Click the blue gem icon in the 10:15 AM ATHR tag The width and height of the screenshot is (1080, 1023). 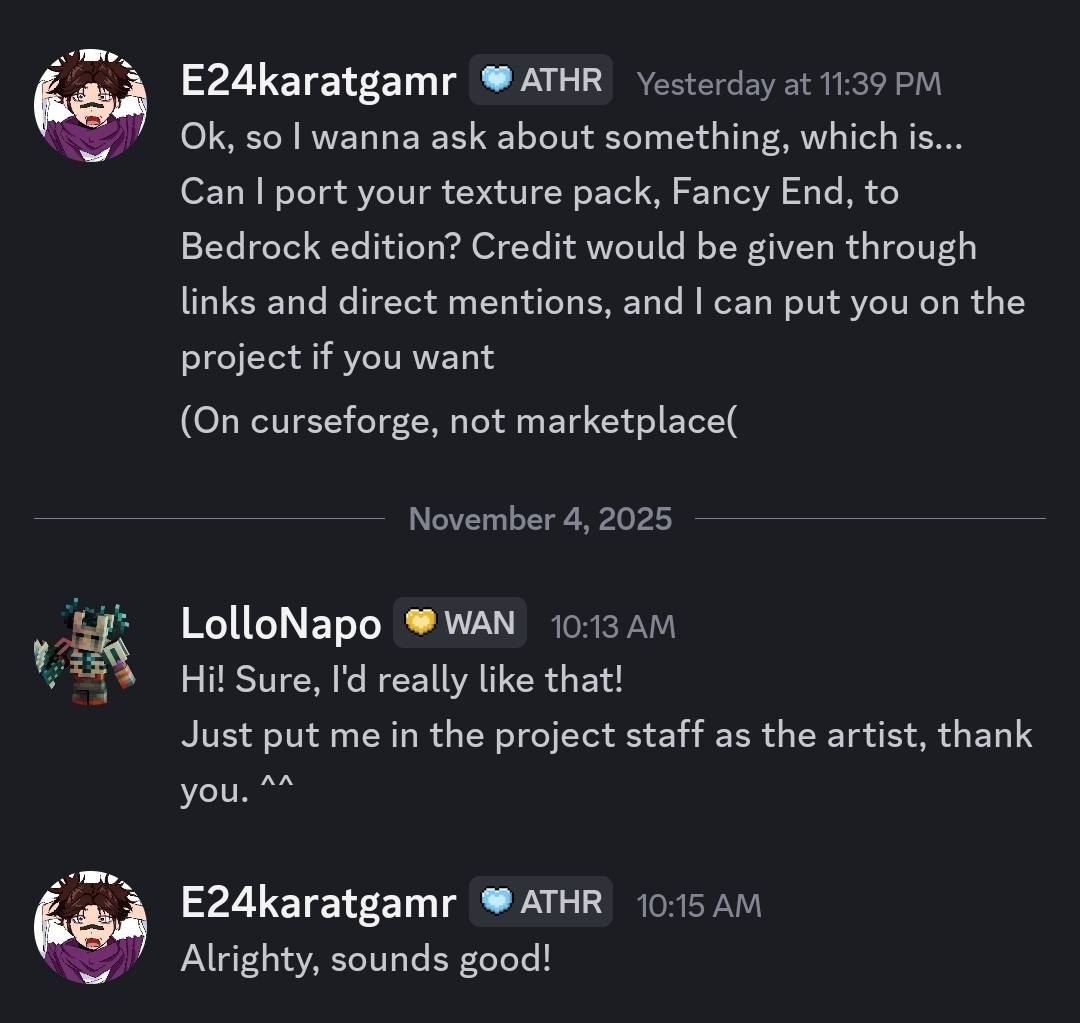(x=497, y=902)
